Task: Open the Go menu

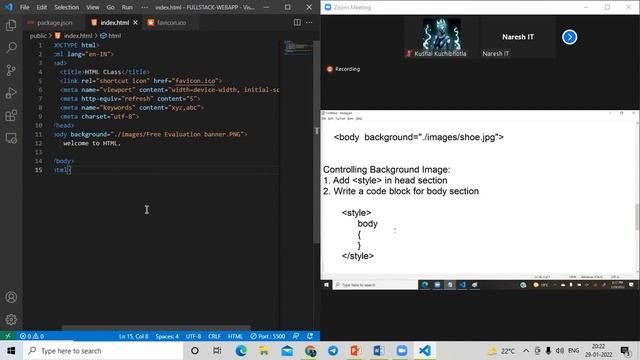Action: click(110, 7)
